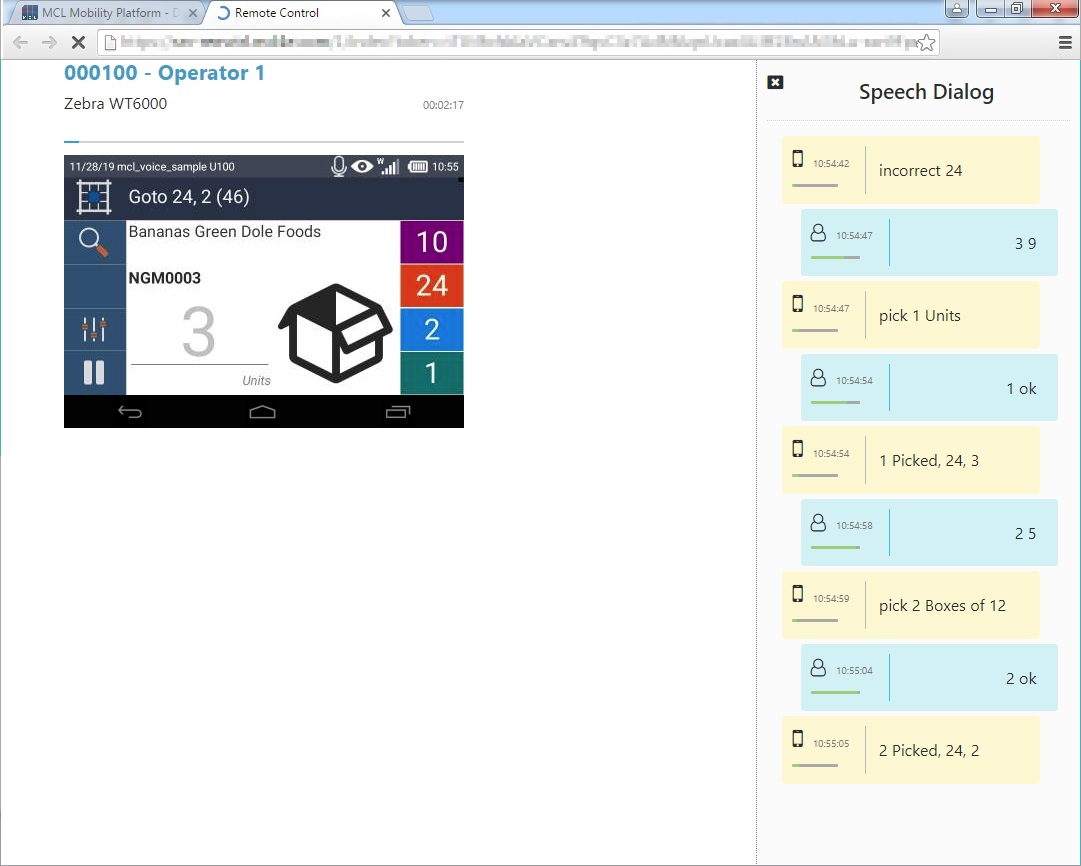Open the browser hamburger menu
Viewport: 1081px width, 866px height.
tap(1063, 42)
